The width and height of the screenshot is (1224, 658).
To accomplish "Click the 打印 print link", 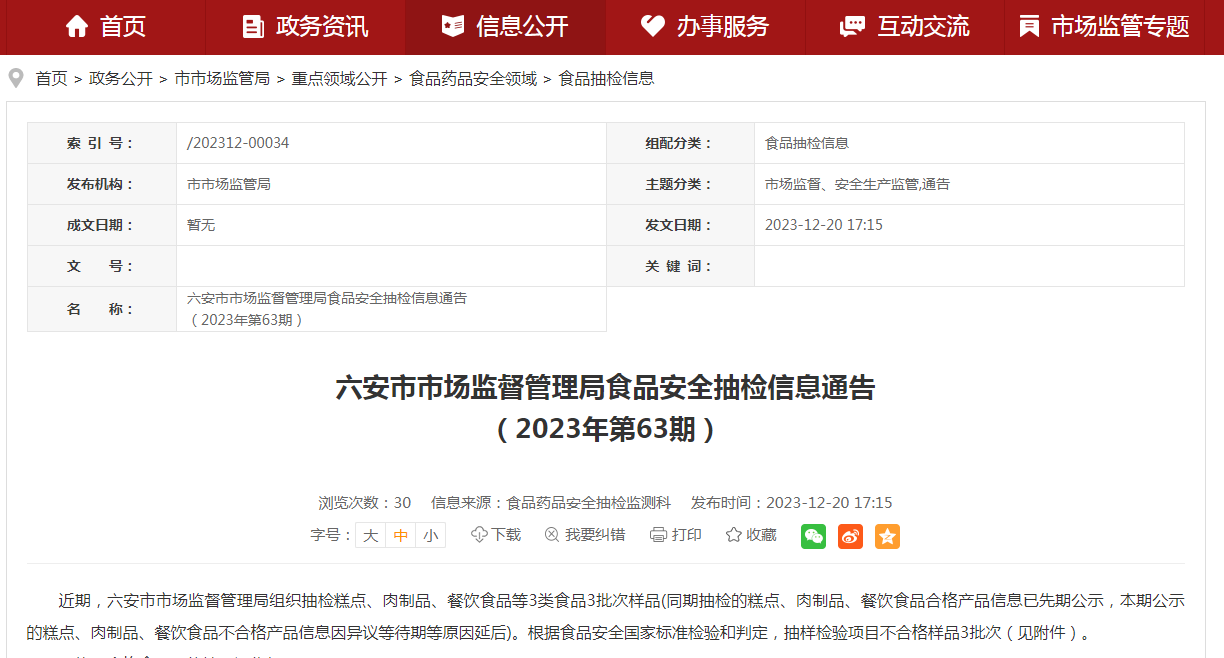I will pos(687,535).
